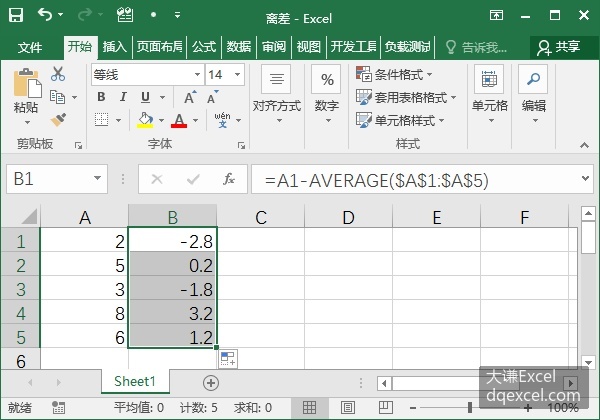Undo the last action
The image size is (600, 420).
pos(45,15)
